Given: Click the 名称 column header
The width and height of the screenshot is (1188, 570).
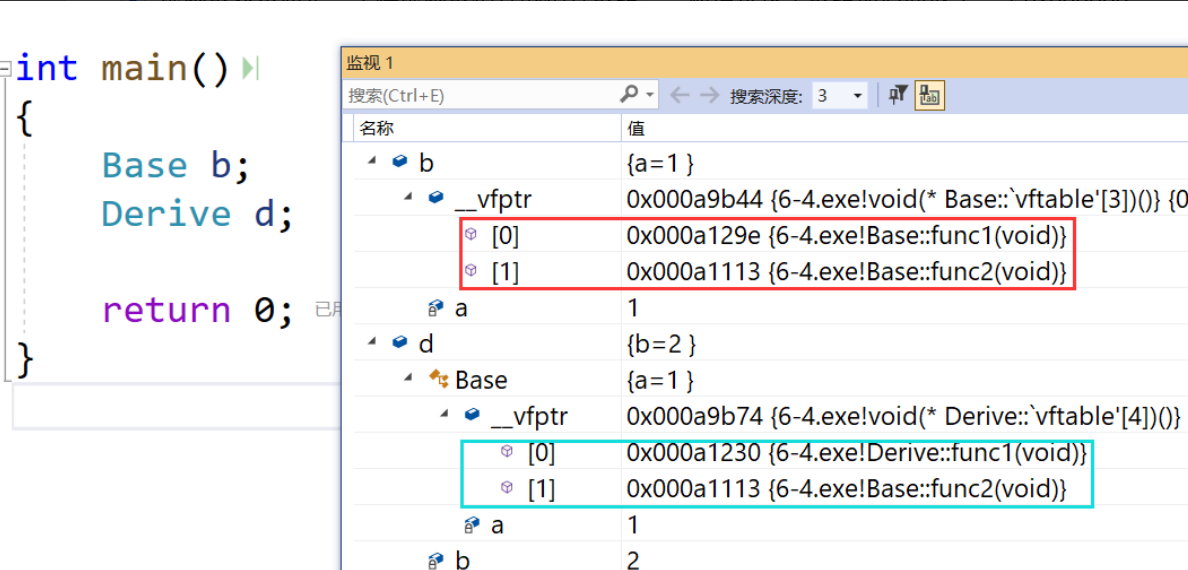Looking at the screenshot, I should click(487, 129).
